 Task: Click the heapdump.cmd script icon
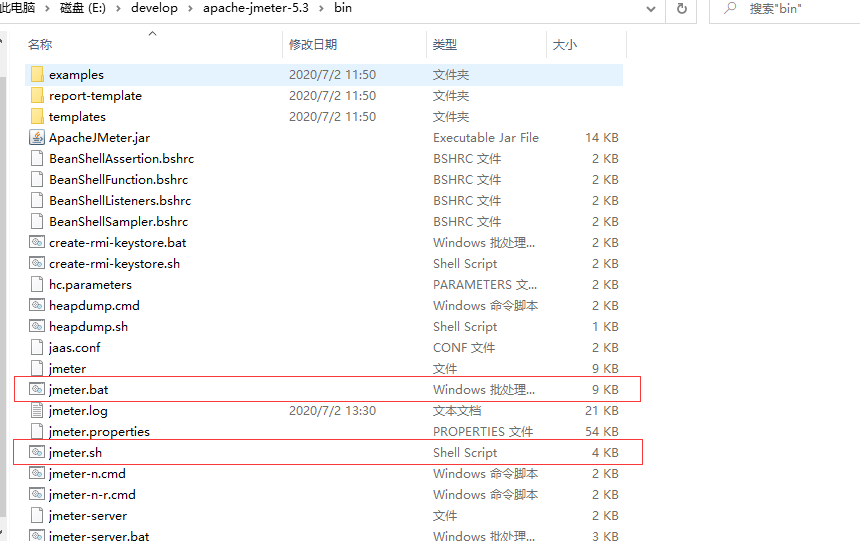pos(37,305)
